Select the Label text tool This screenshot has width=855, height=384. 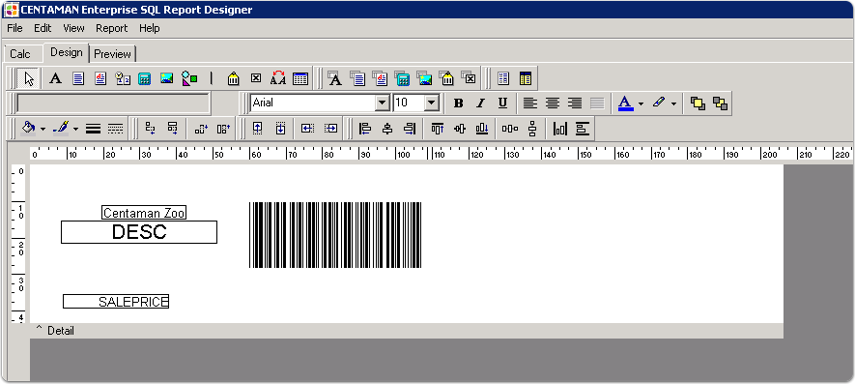55,79
